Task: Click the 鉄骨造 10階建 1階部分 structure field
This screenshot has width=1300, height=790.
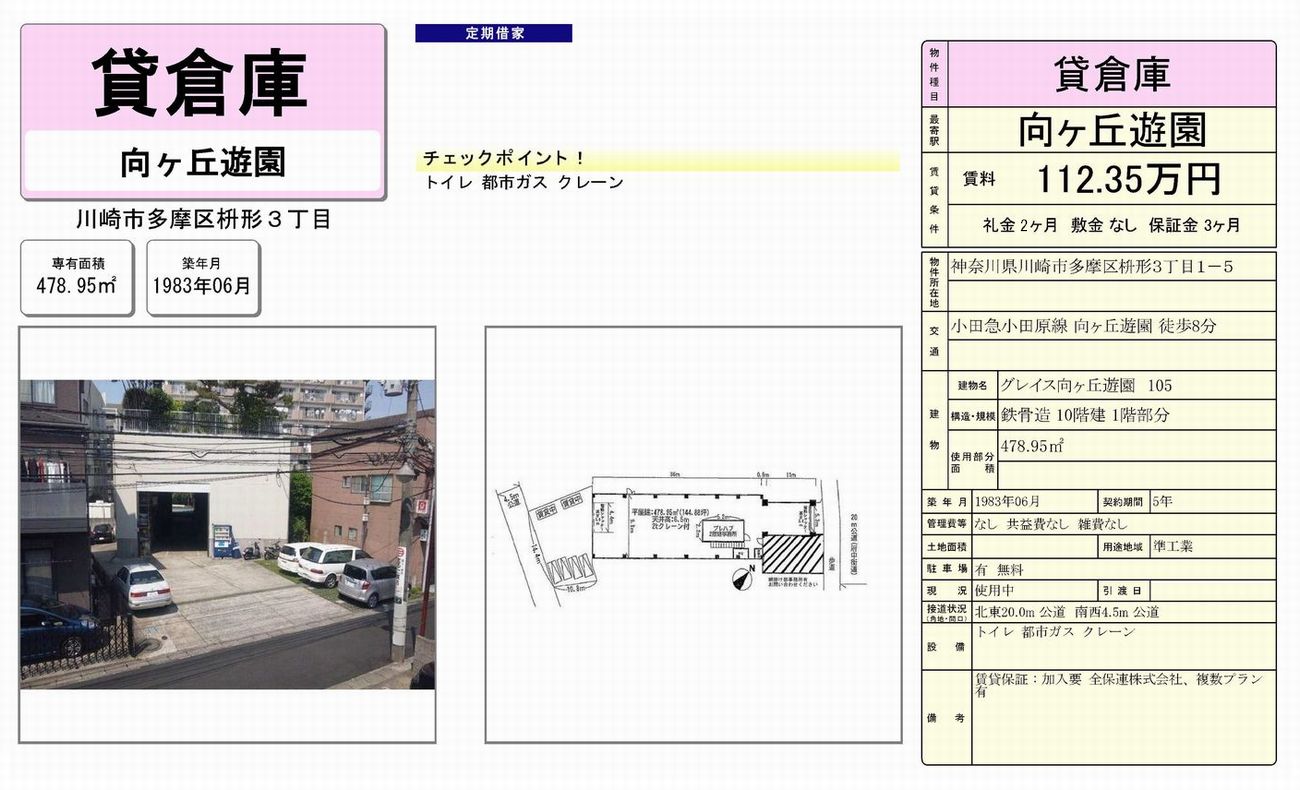Action: point(1084,415)
